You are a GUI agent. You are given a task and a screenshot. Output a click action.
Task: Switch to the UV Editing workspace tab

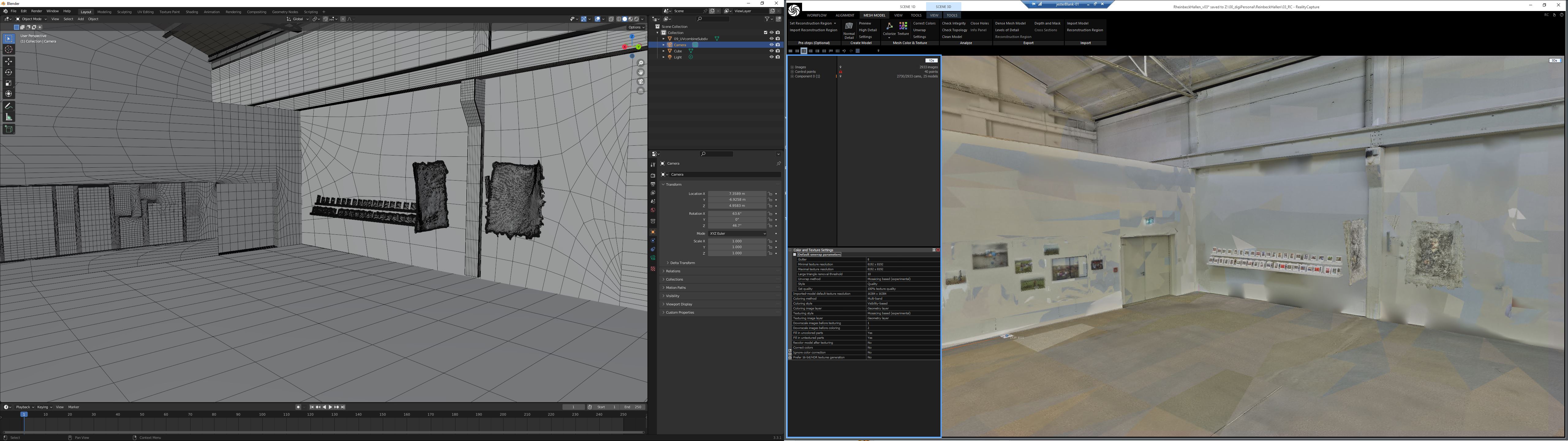(145, 12)
